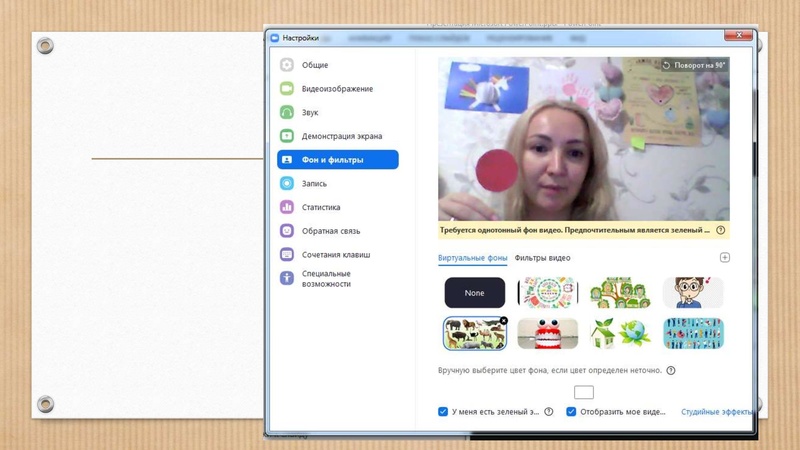This screenshot has width=800, height=450.
Task: Toggle the 'У меня есть зеленый экран' checkbox
Action: coord(443,412)
